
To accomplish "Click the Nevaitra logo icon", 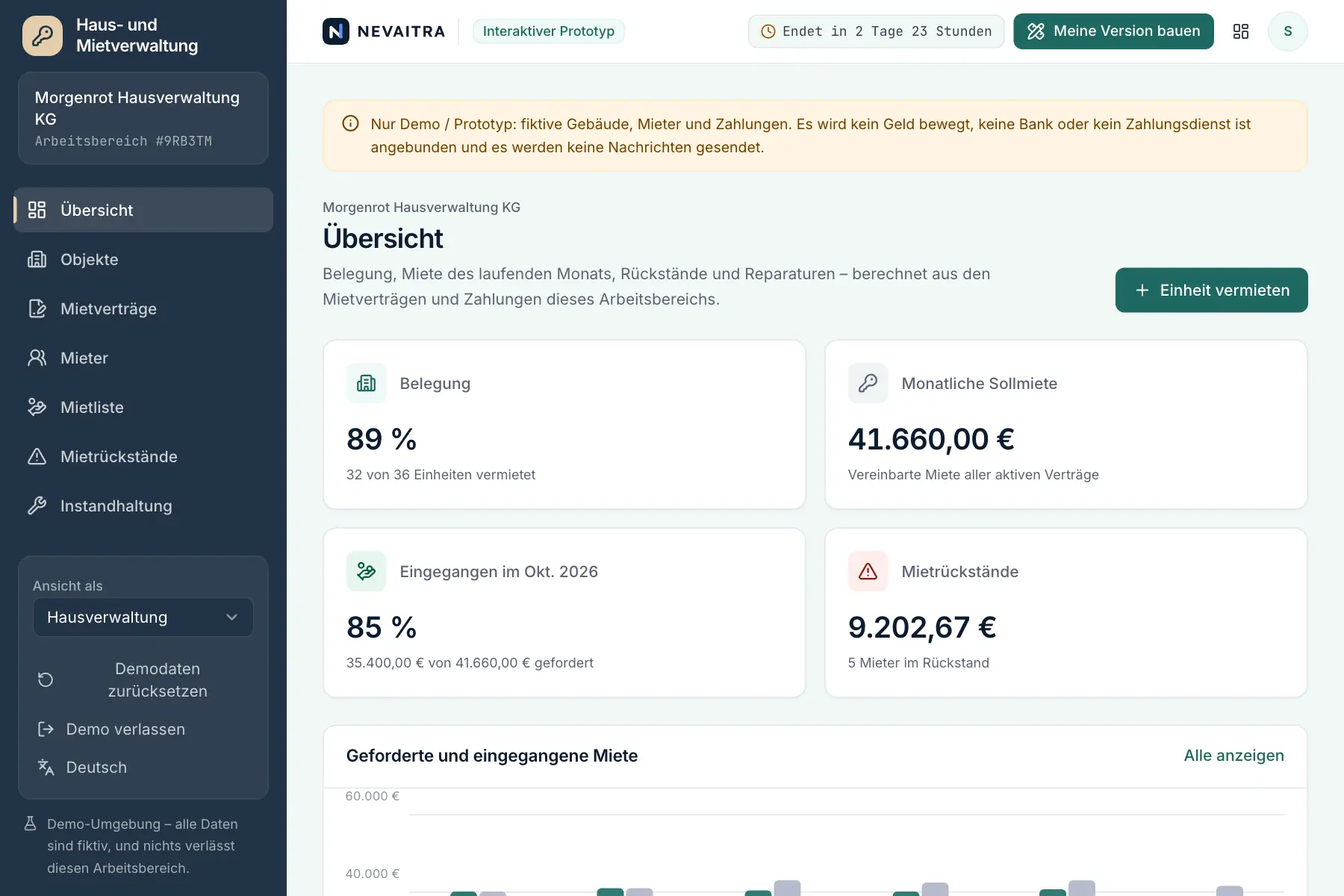I will 336,31.
